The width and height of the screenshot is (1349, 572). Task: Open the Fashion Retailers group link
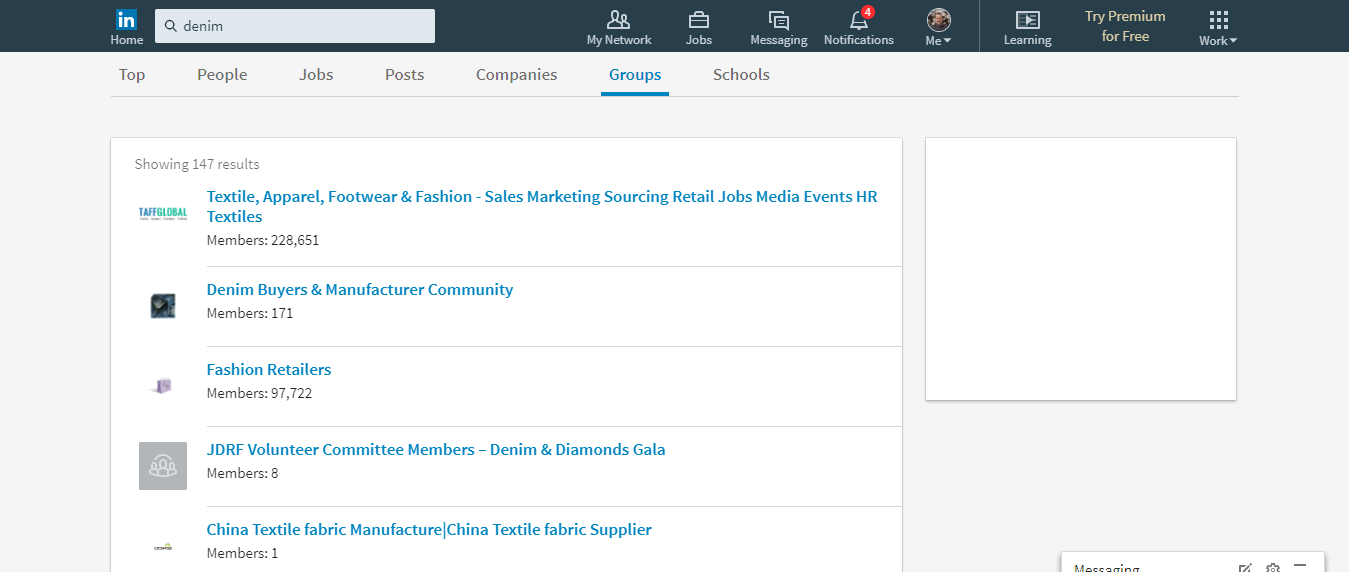pos(268,370)
